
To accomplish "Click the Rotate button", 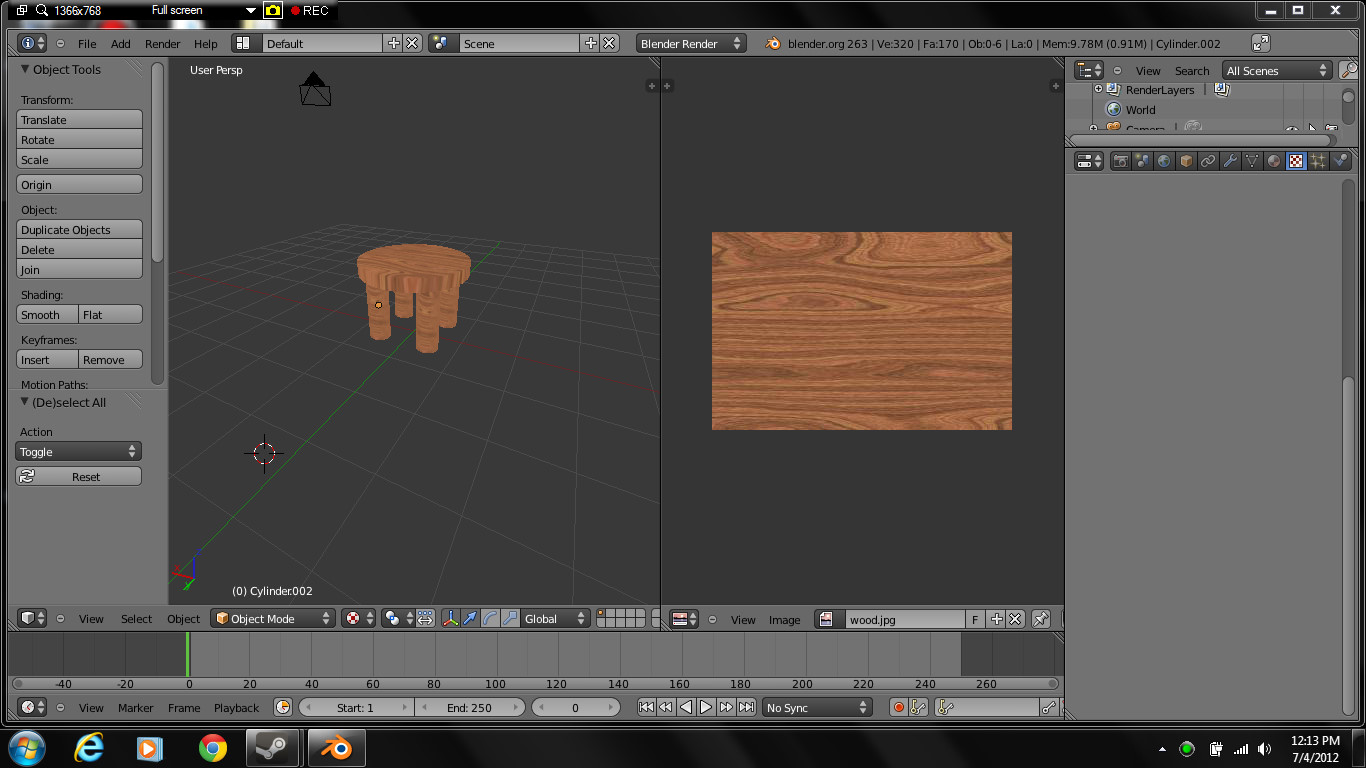I will click(80, 139).
